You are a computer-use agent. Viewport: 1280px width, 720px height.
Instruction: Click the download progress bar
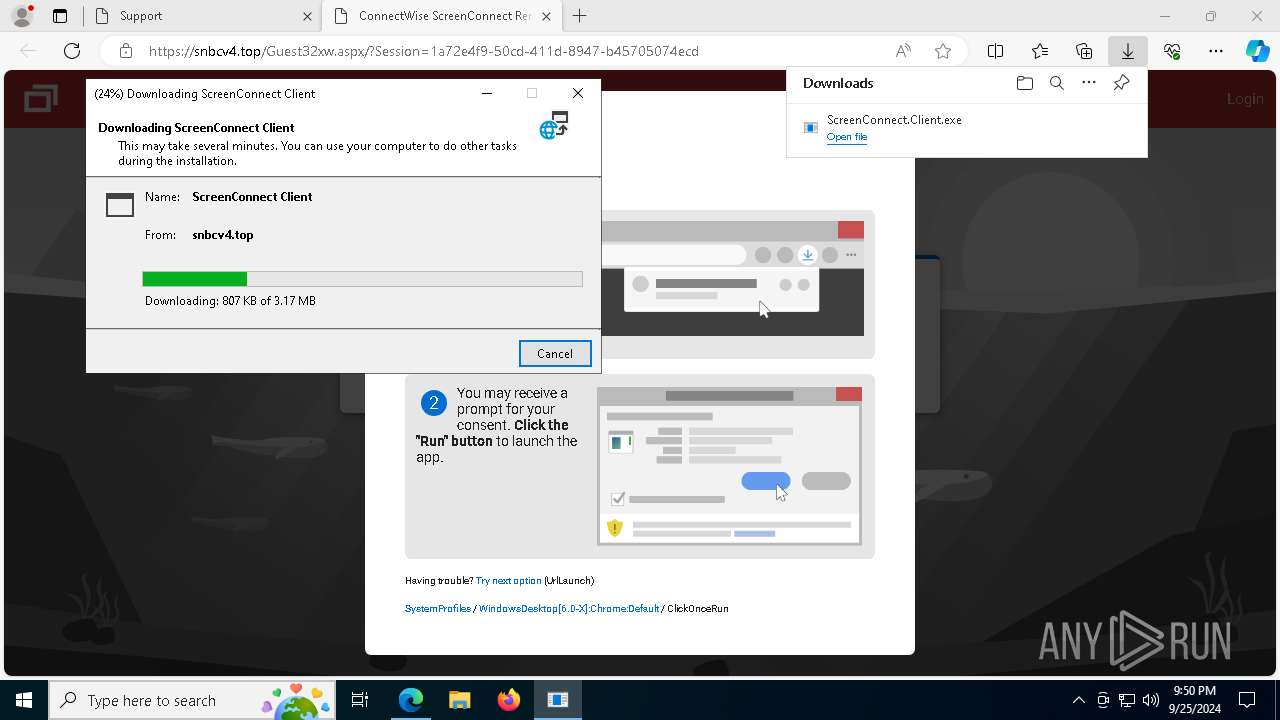tap(362, 279)
